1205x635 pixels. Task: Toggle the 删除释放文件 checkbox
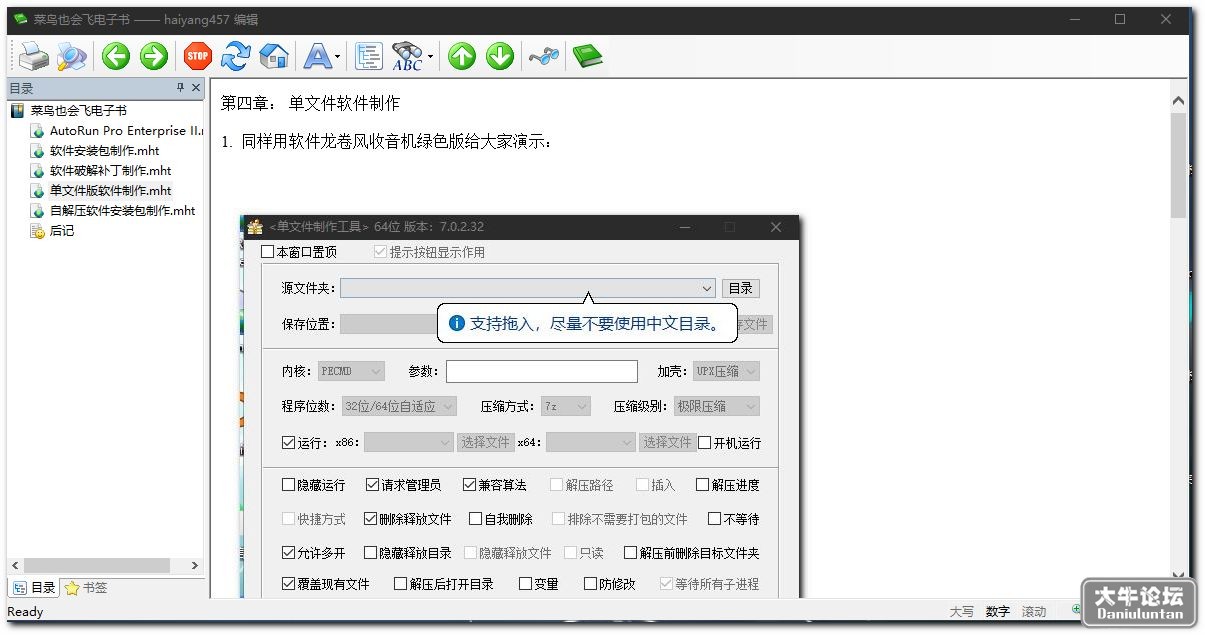pyautogui.click(x=370, y=519)
